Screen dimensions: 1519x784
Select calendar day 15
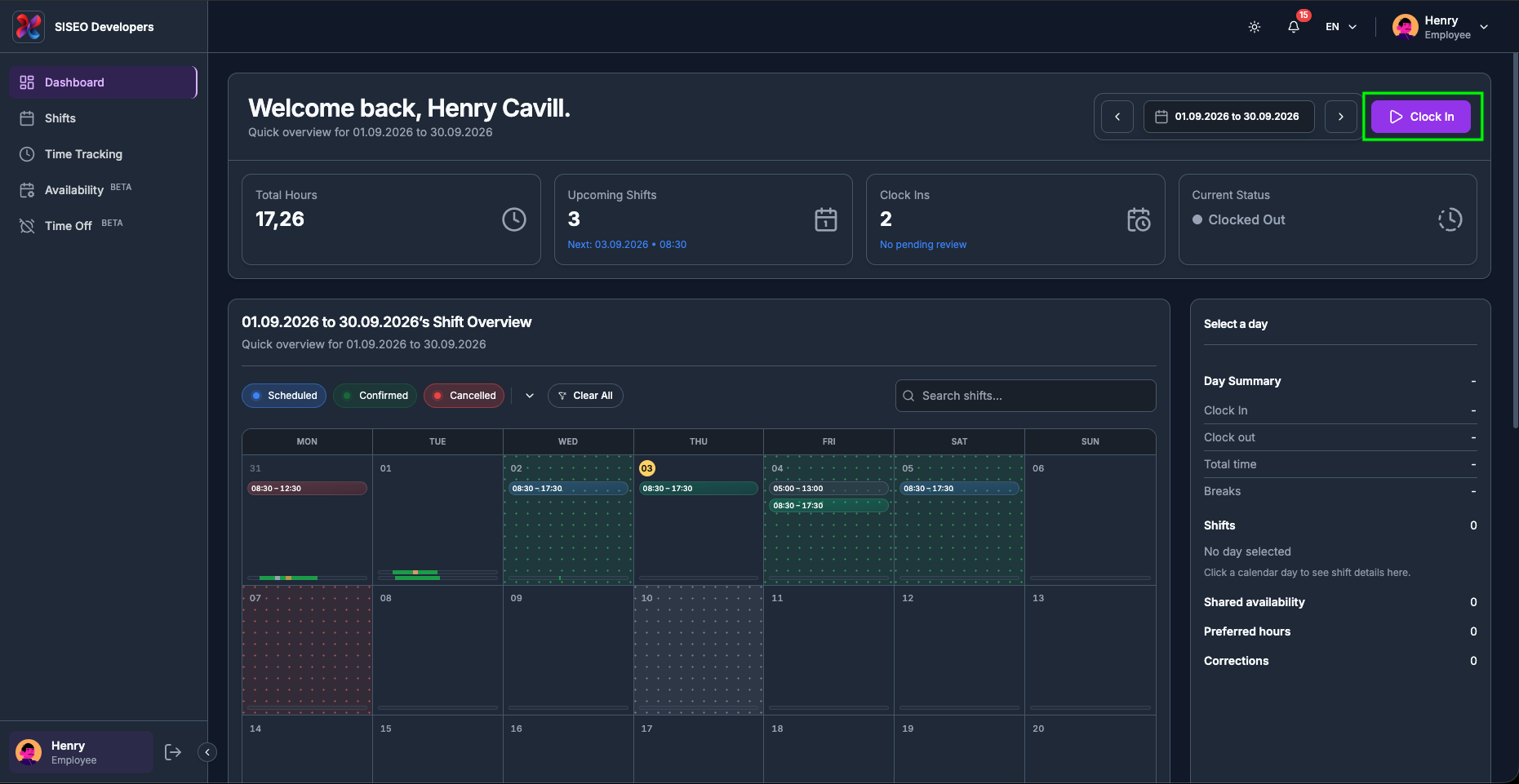437,749
